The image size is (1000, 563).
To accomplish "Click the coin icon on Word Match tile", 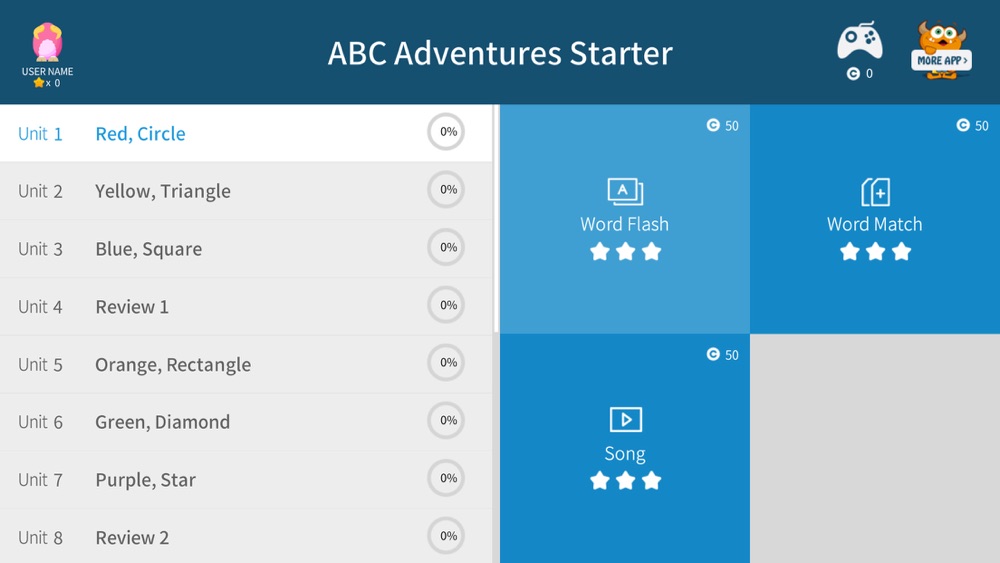I will pos(963,125).
